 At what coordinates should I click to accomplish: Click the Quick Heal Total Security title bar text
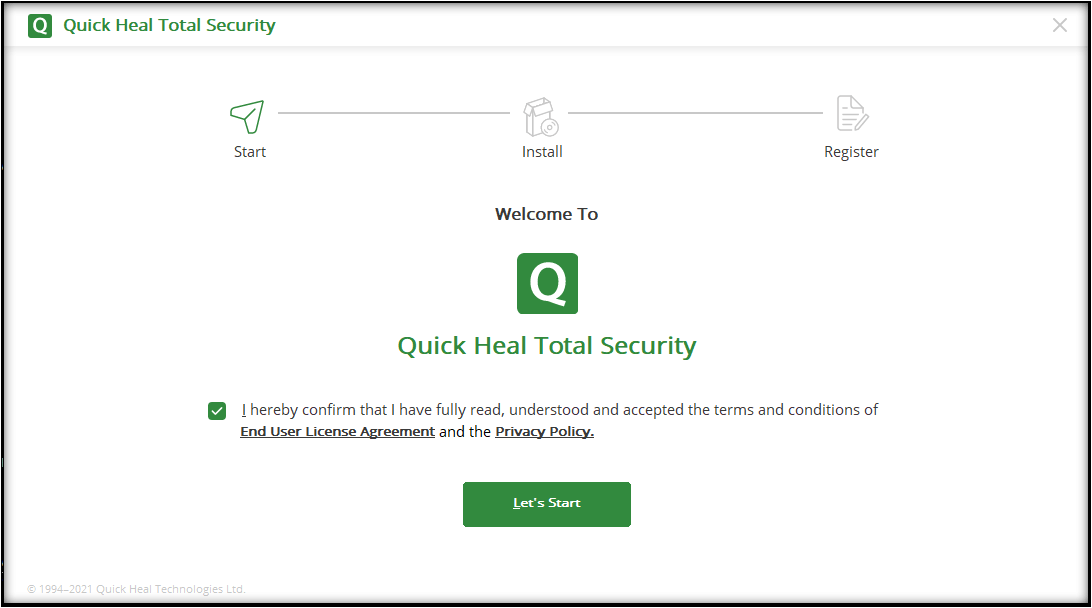pyautogui.click(x=169, y=26)
